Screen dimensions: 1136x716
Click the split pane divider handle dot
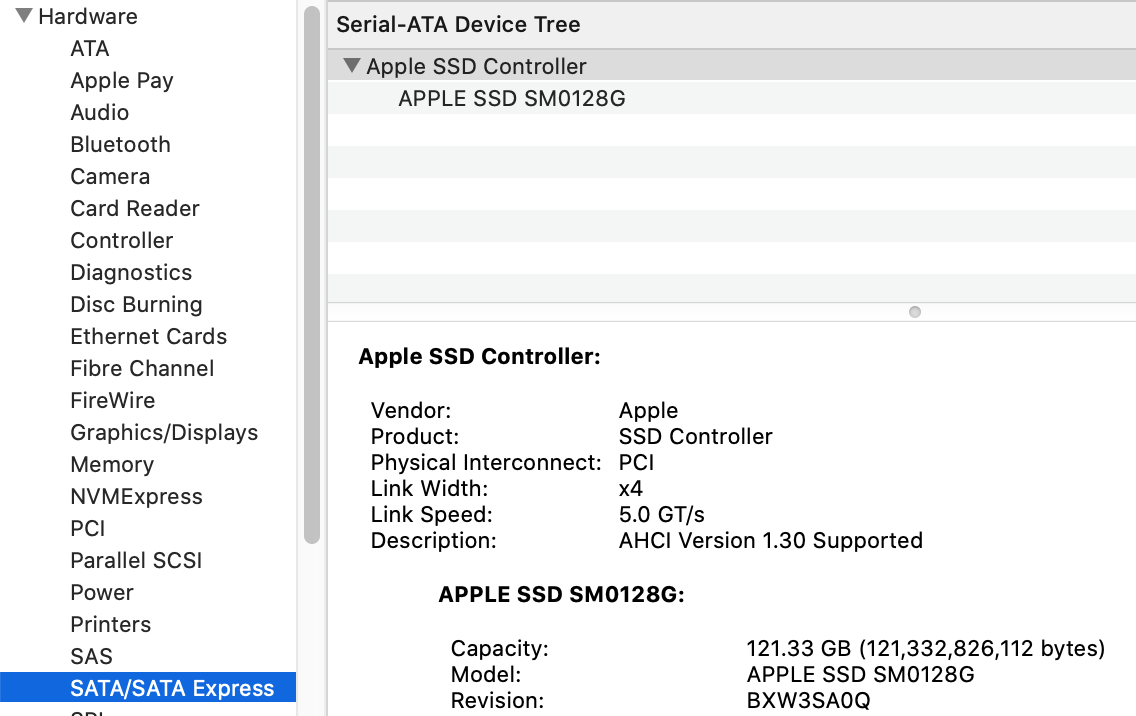coord(915,312)
